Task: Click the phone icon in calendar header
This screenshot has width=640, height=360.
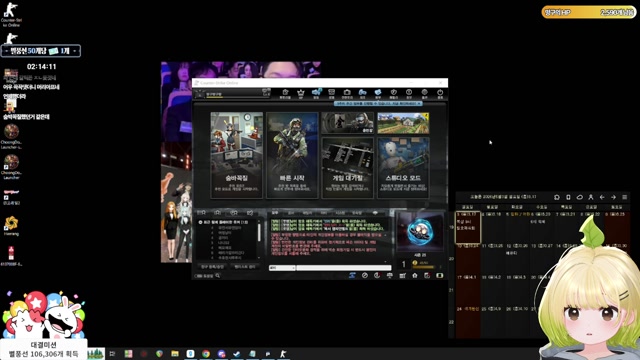Action: [x=568, y=197]
